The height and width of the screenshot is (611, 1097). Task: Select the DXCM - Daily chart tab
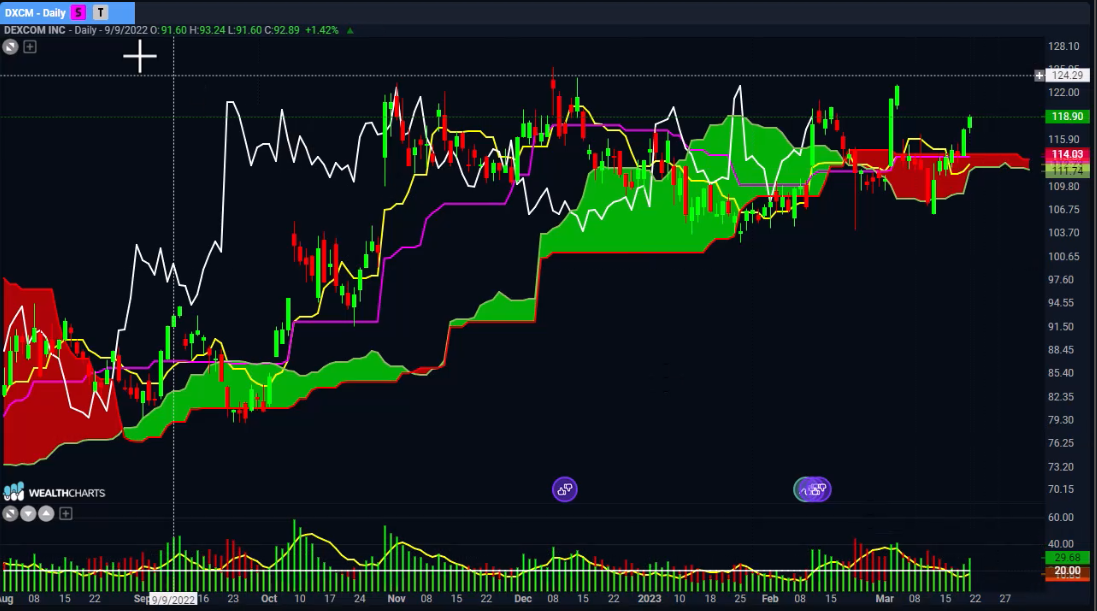tap(67, 13)
